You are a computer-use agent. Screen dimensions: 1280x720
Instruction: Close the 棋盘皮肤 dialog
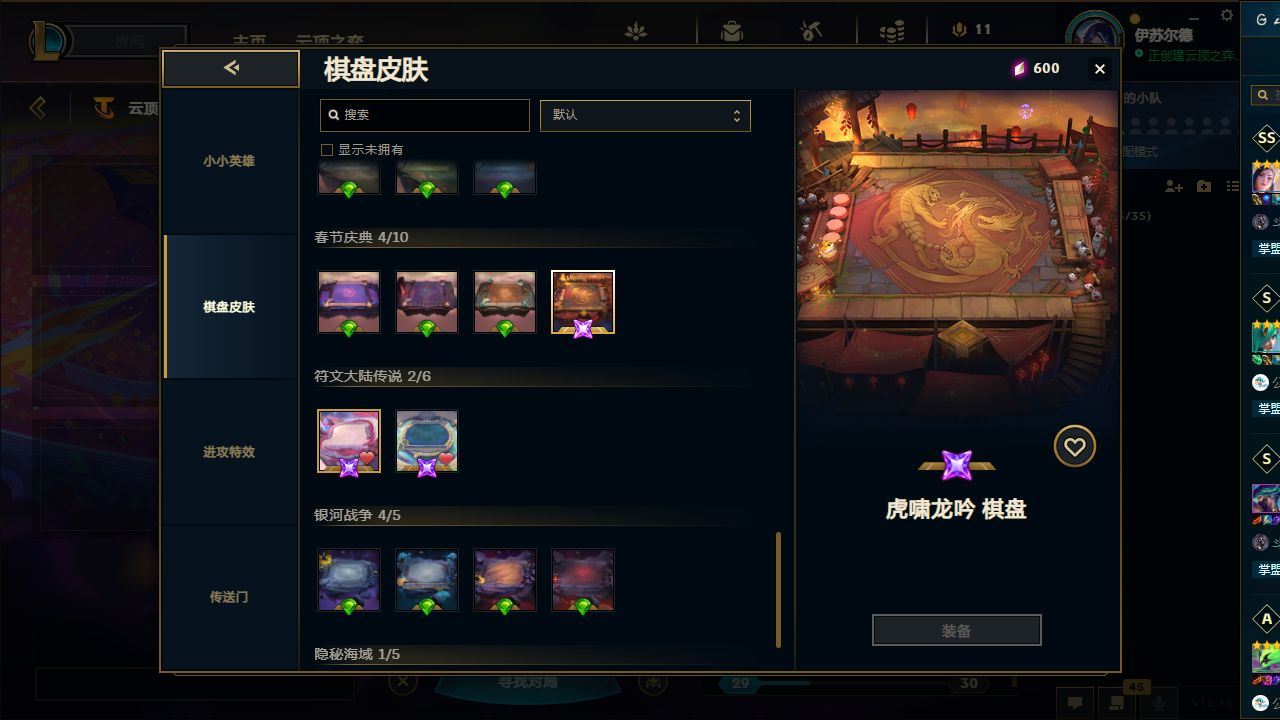1100,69
